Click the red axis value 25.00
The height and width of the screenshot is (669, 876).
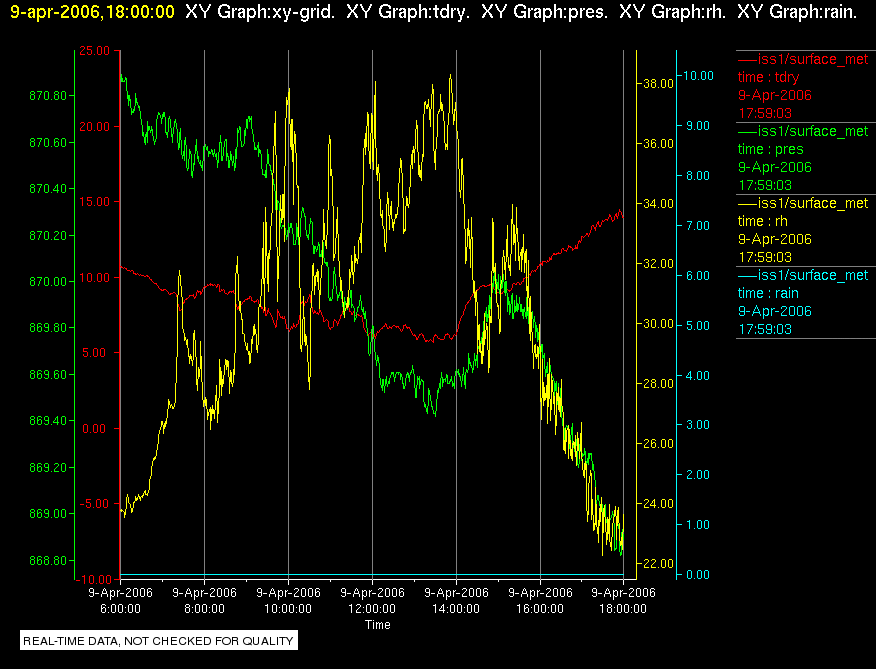(x=94, y=51)
